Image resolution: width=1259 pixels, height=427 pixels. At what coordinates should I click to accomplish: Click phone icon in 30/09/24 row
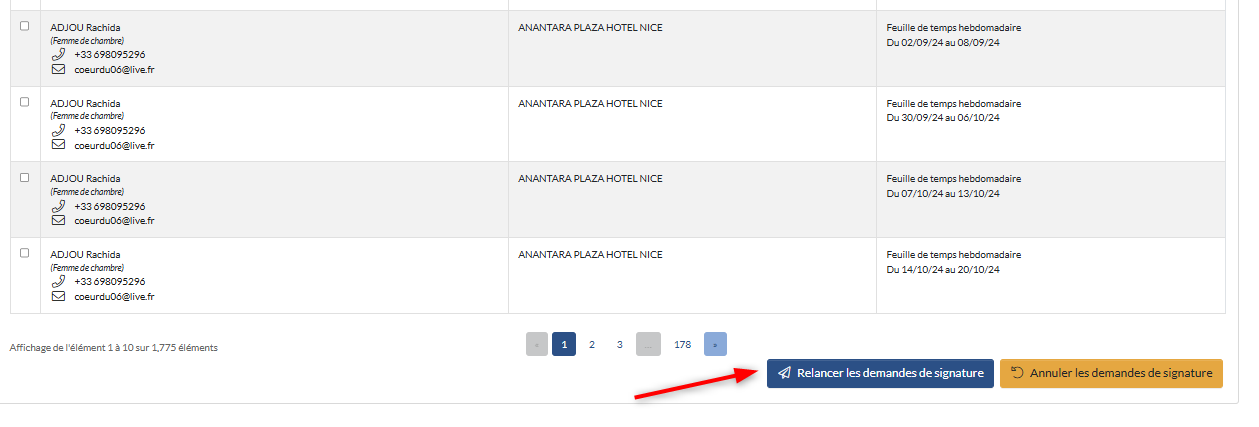58,130
